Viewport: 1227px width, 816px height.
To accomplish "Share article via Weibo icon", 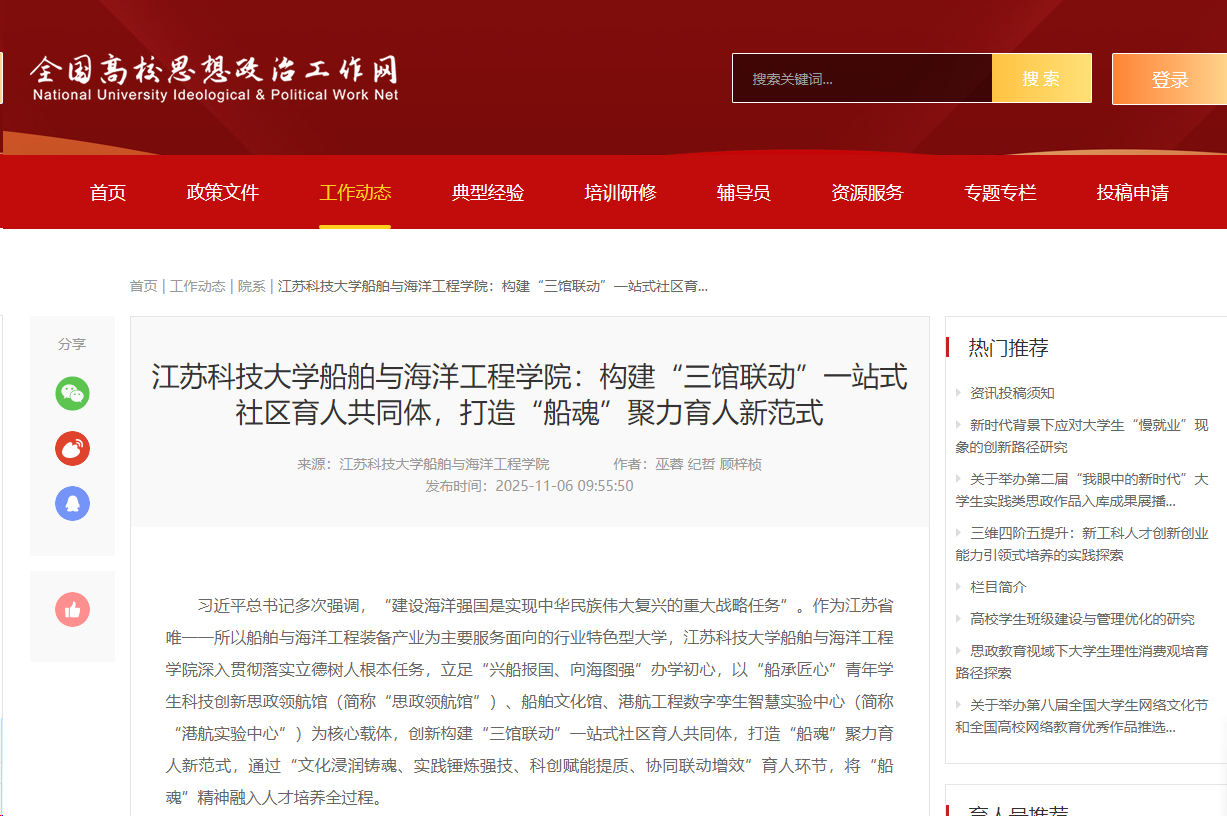I will pyautogui.click(x=72, y=449).
